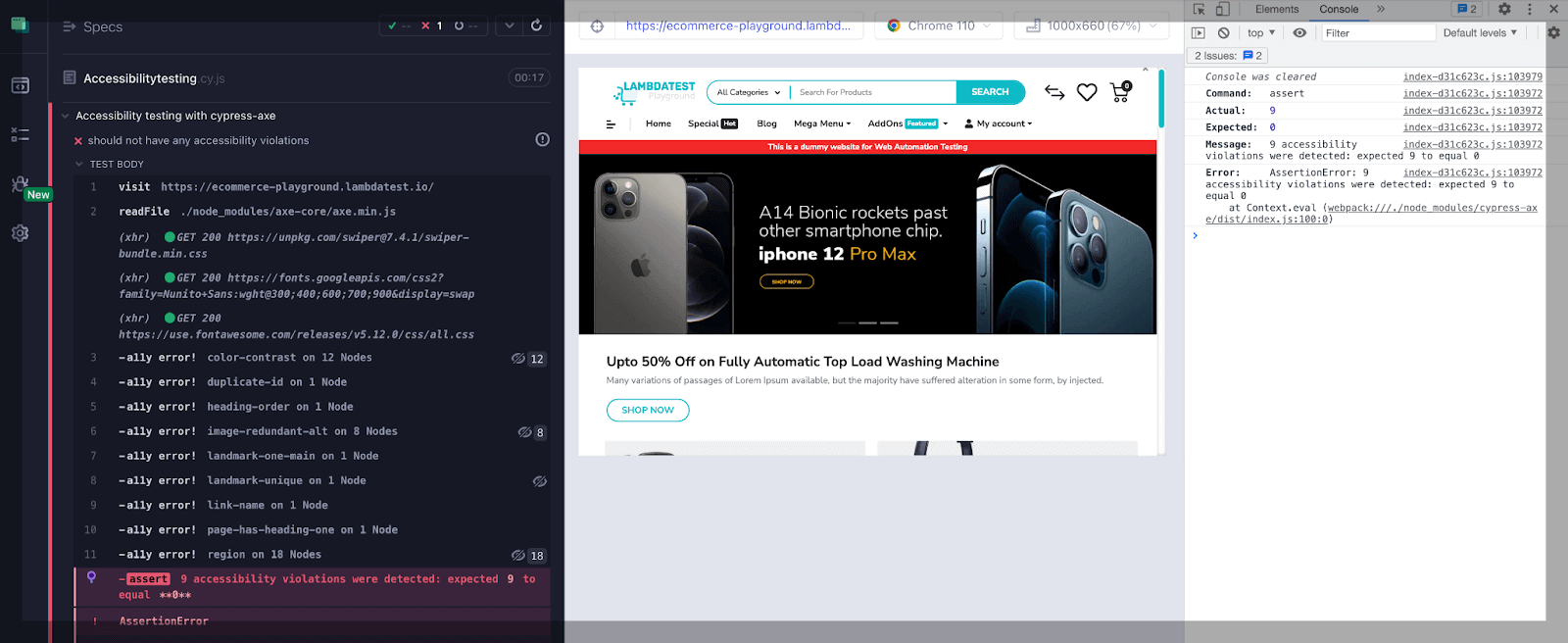
Task: Click the failed test info icon
Action: coord(542,140)
